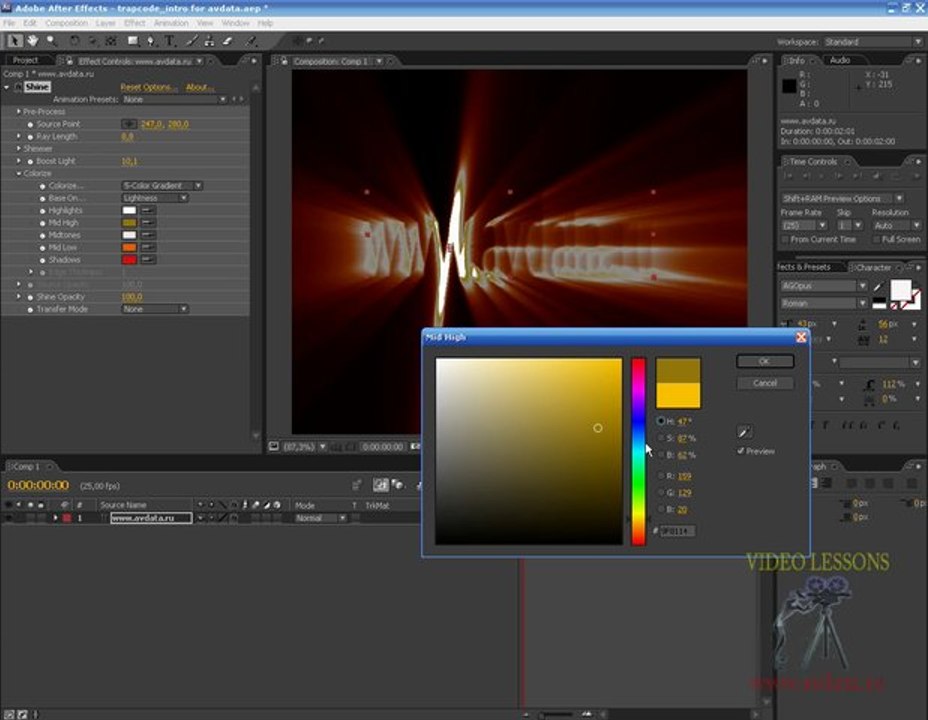
Task: Click the hex color input field
Action: (677, 531)
